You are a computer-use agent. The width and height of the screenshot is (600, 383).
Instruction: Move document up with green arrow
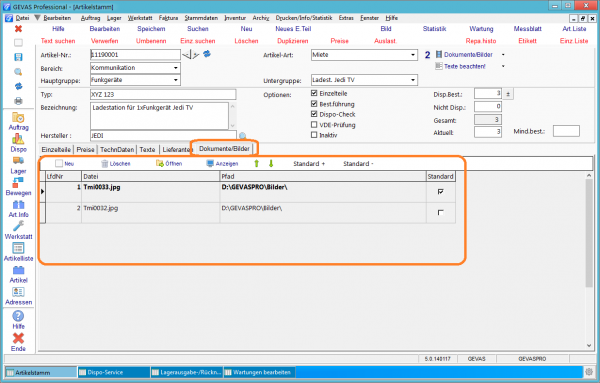tap(256, 164)
